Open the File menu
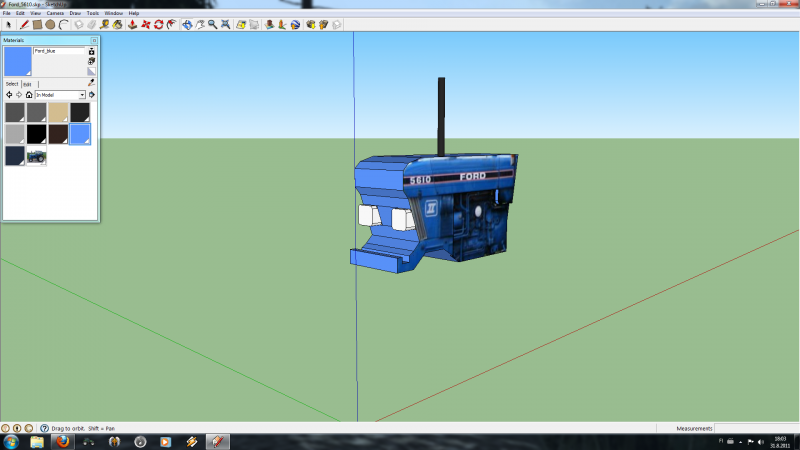The image size is (800, 450). (x=7, y=13)
